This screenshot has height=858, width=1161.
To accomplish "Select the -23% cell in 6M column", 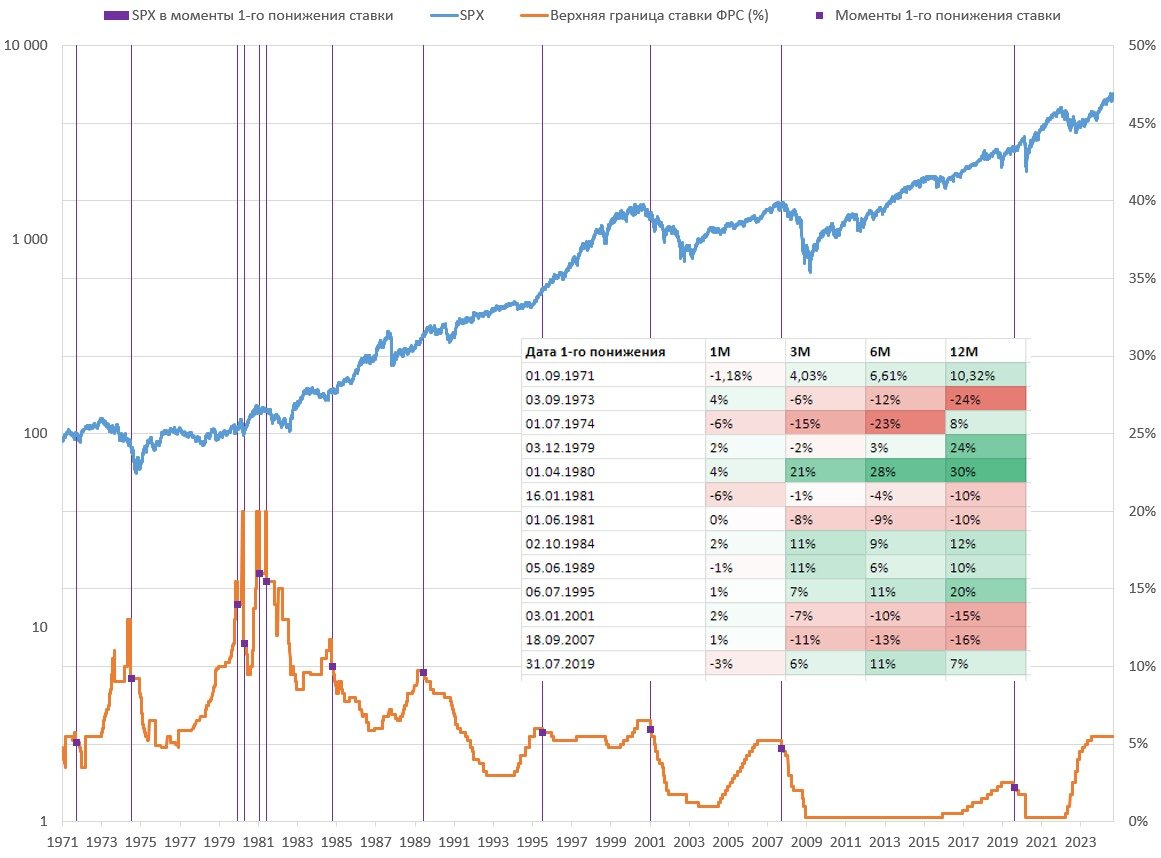I will [x=906, y=423].
